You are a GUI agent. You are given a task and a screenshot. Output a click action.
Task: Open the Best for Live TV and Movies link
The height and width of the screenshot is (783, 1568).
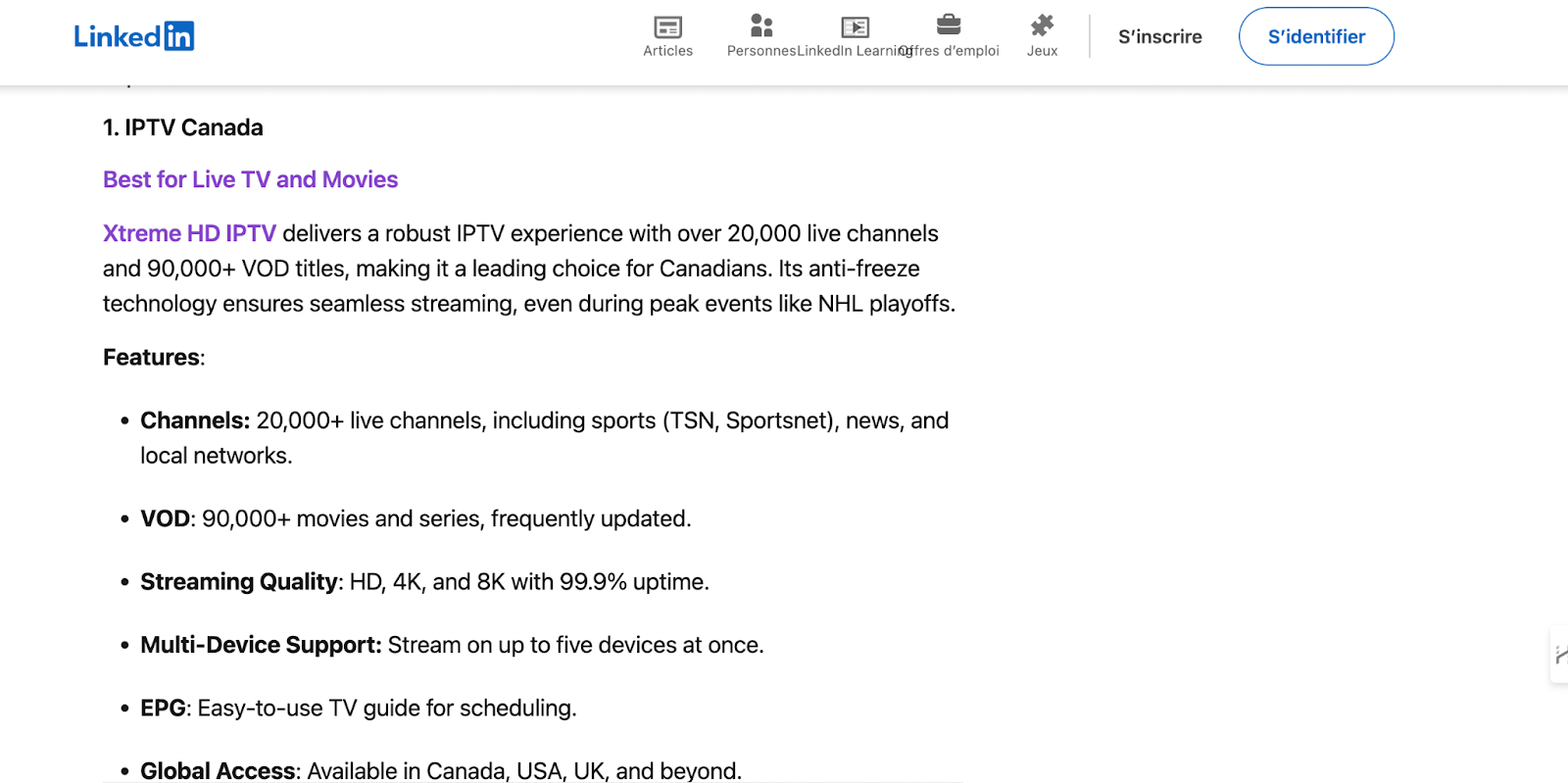click(x=250, y=179)
